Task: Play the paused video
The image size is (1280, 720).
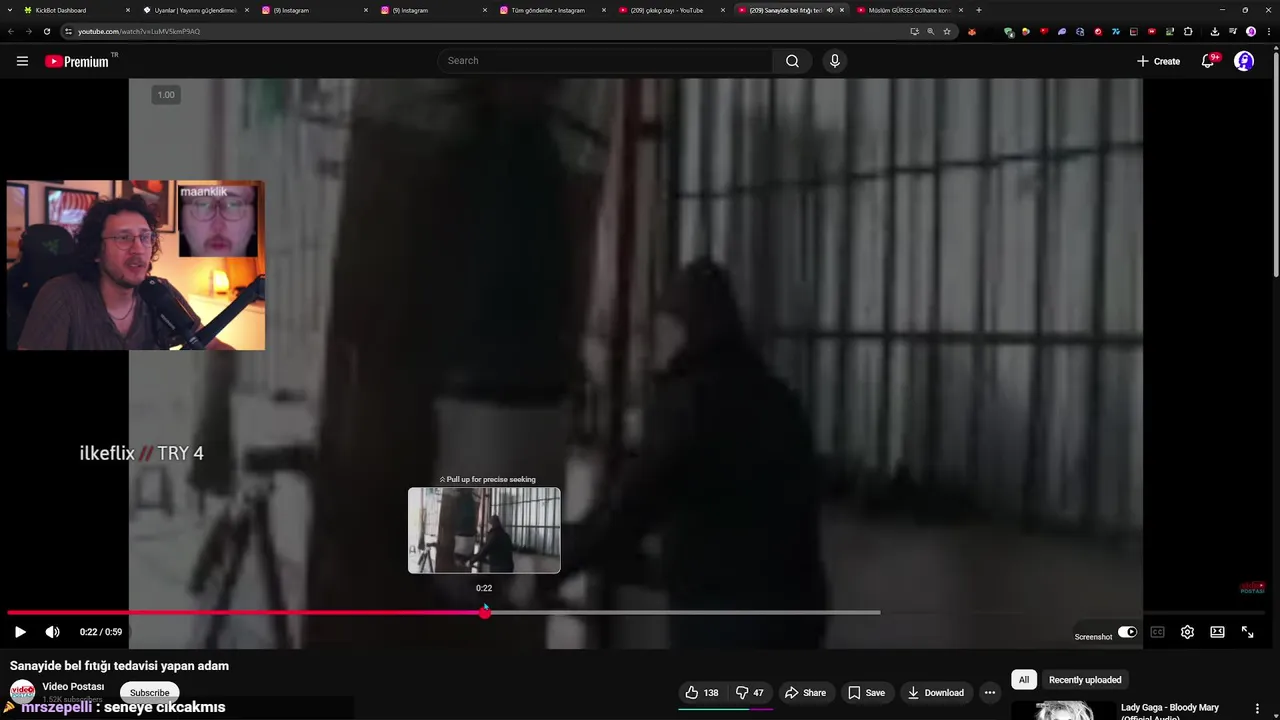Action: (x=20, y=632)
